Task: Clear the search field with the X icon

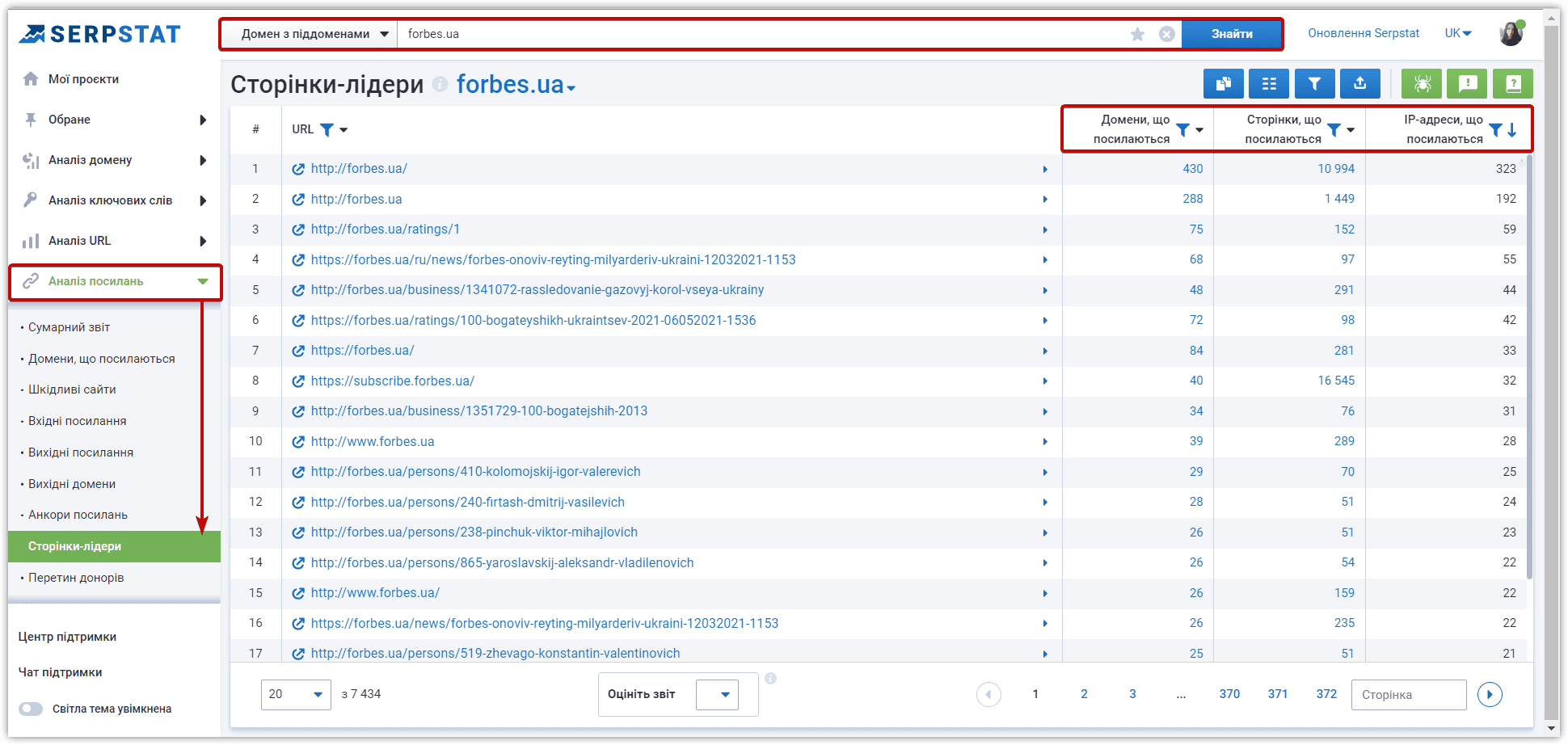Action: (x=1167, y=34)
